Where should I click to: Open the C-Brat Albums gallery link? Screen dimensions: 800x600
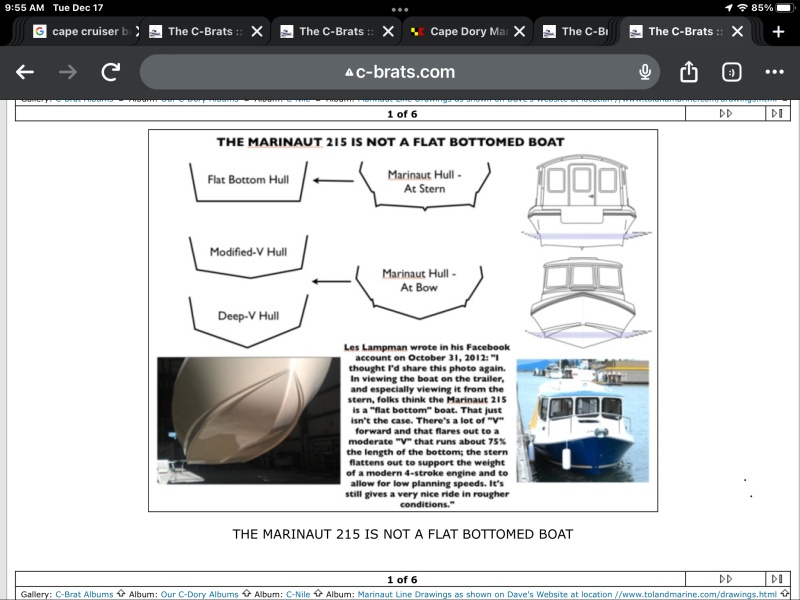[84, 594]
